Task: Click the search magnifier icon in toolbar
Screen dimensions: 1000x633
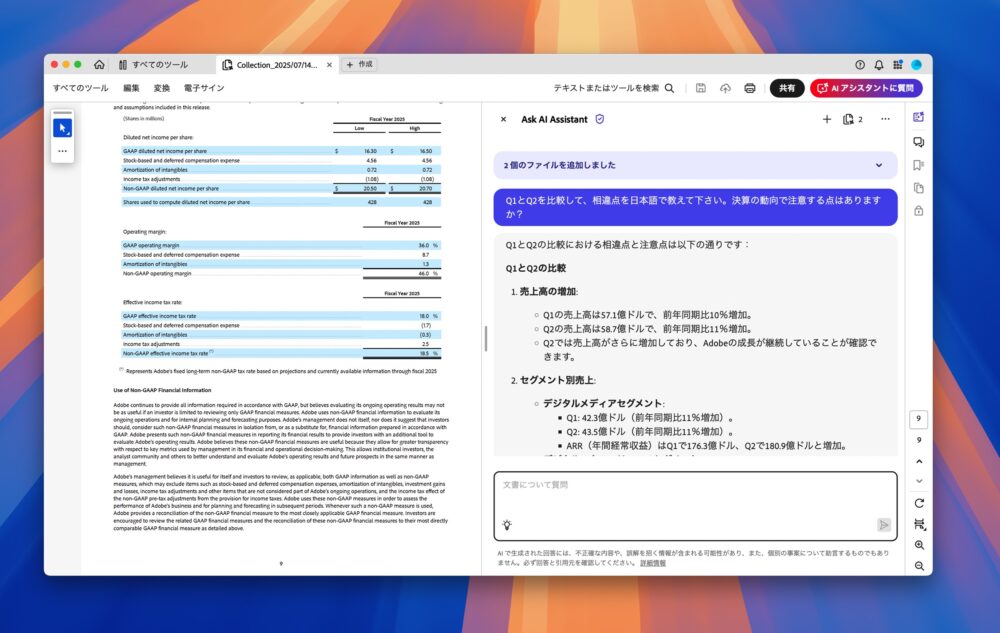Action: (670, 88)
